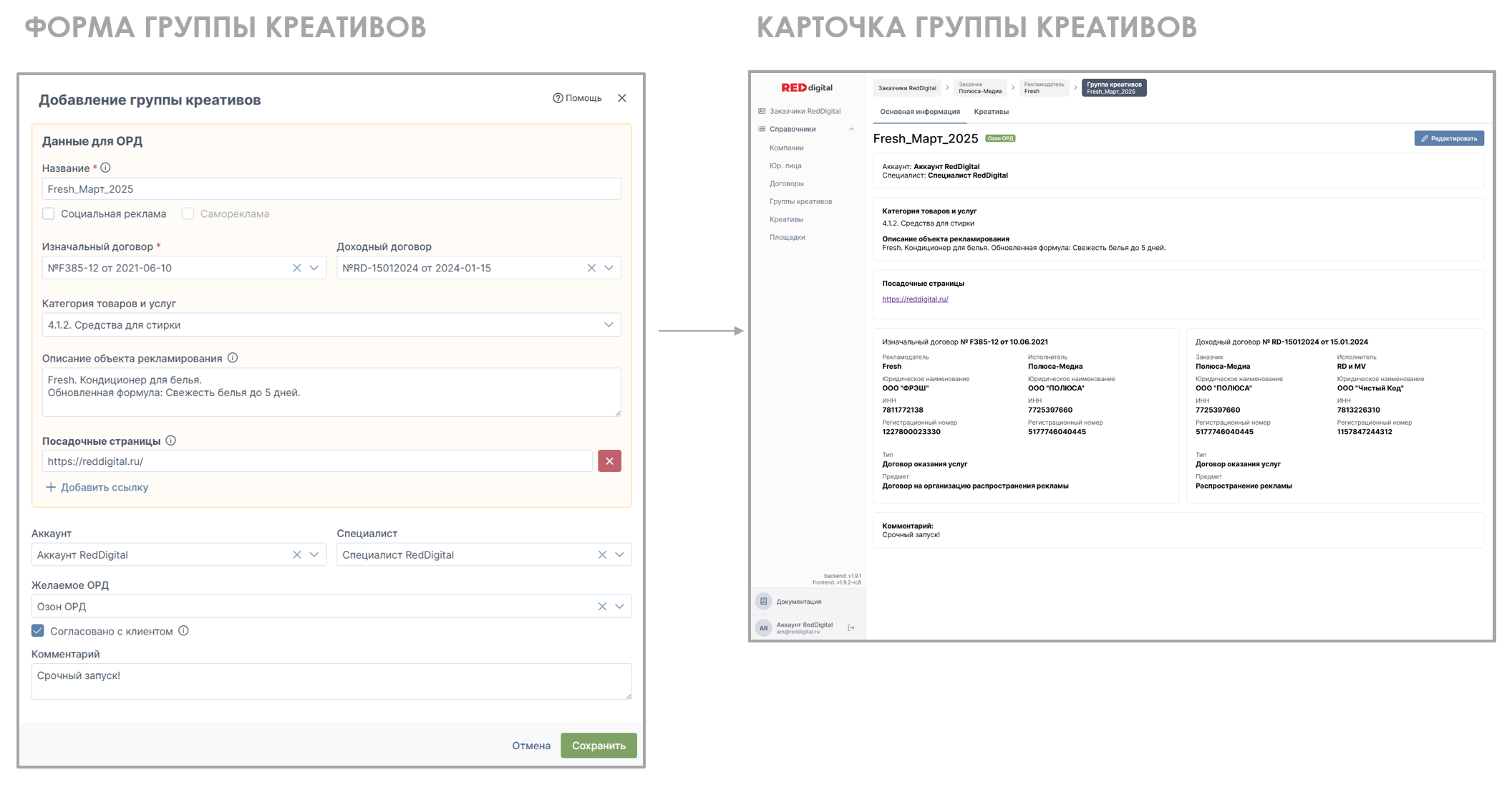Open the Желаемое ОРД dropdown arrow
The height and width of the screenshot is (785, 1512).
point(619,607)
